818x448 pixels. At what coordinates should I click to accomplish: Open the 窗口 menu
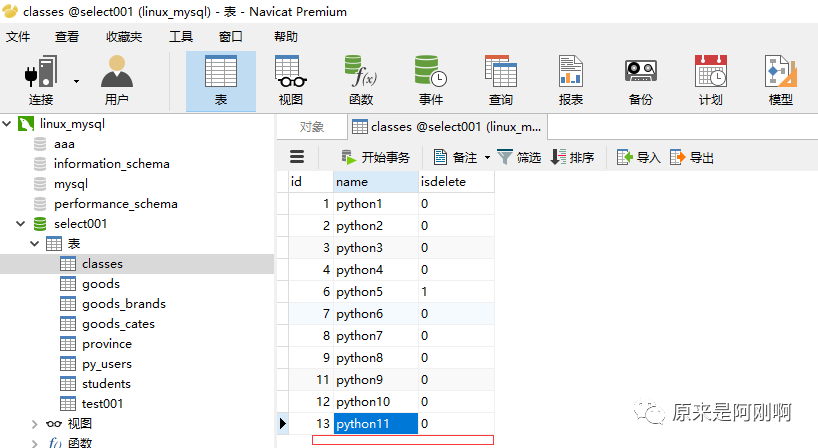[231, 37]
